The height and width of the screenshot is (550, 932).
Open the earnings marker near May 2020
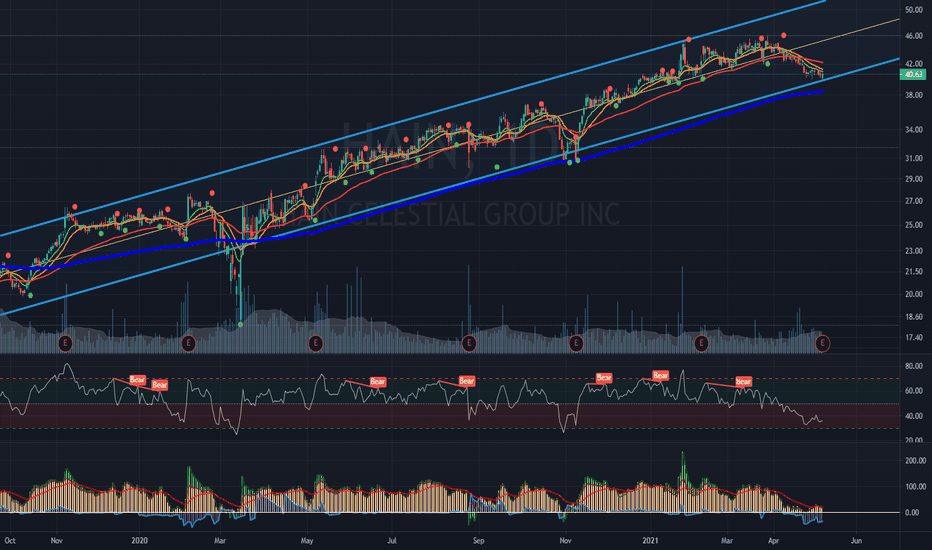pos(316,343)
